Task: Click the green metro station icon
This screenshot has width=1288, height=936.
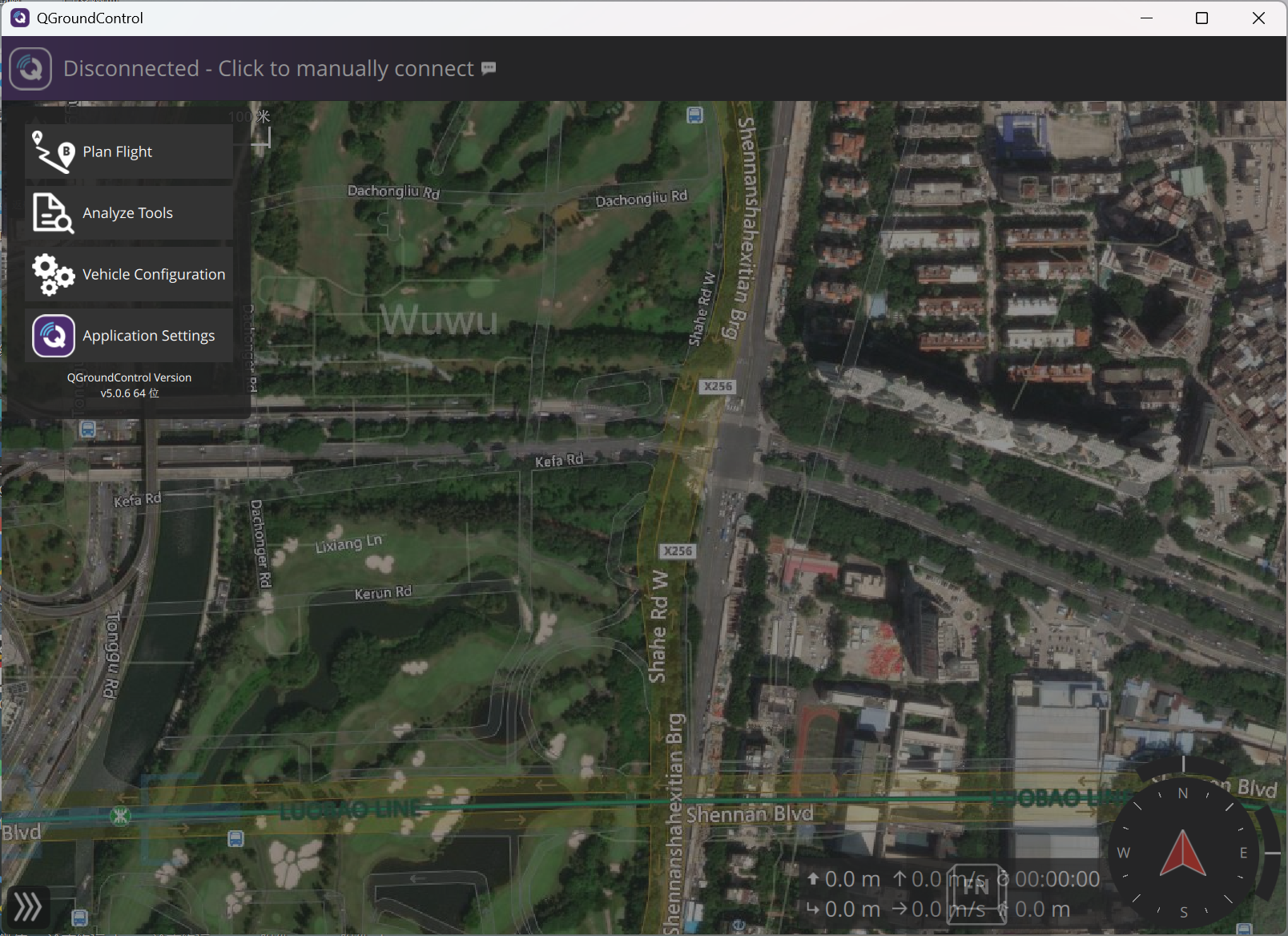Action: coord(121,817)
